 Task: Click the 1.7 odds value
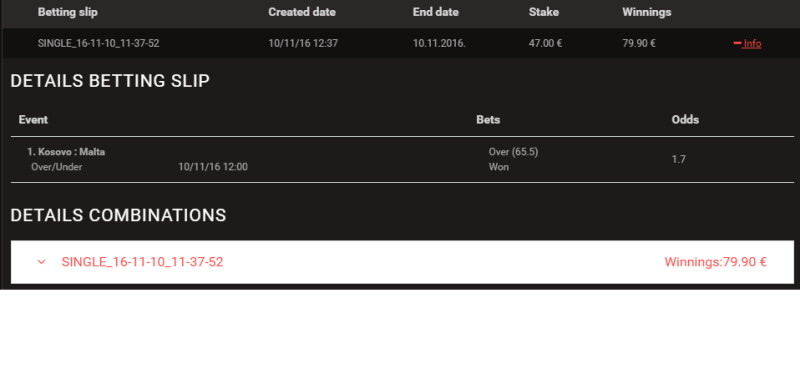pos(679,160)
